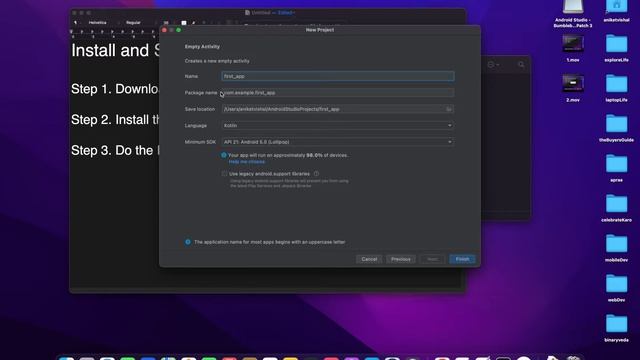640x360 pixels.
Task: Select the theBuyersGuide folder on desktop
Action: coord(616,128)
